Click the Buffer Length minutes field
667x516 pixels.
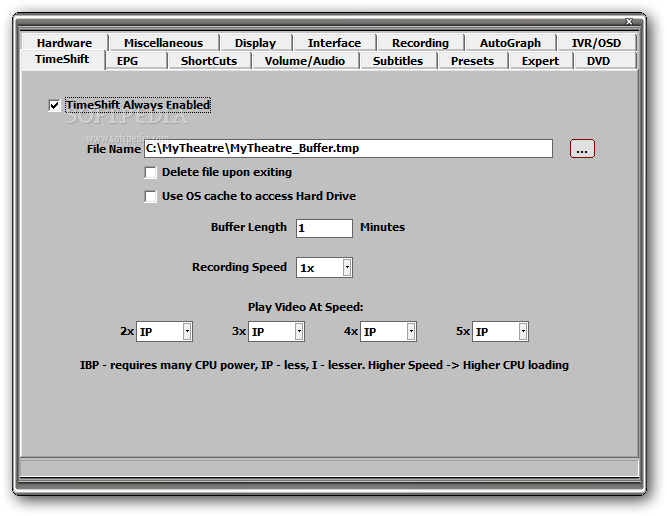(x=324, y=228)
